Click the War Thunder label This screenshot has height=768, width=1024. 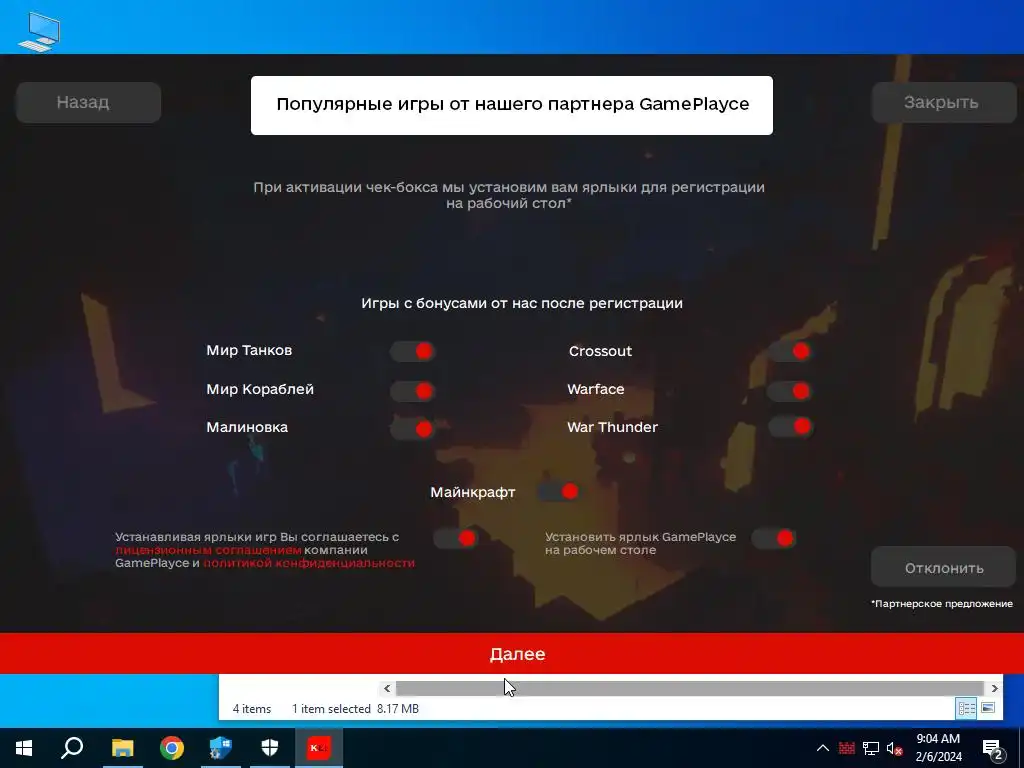[612, 427]
